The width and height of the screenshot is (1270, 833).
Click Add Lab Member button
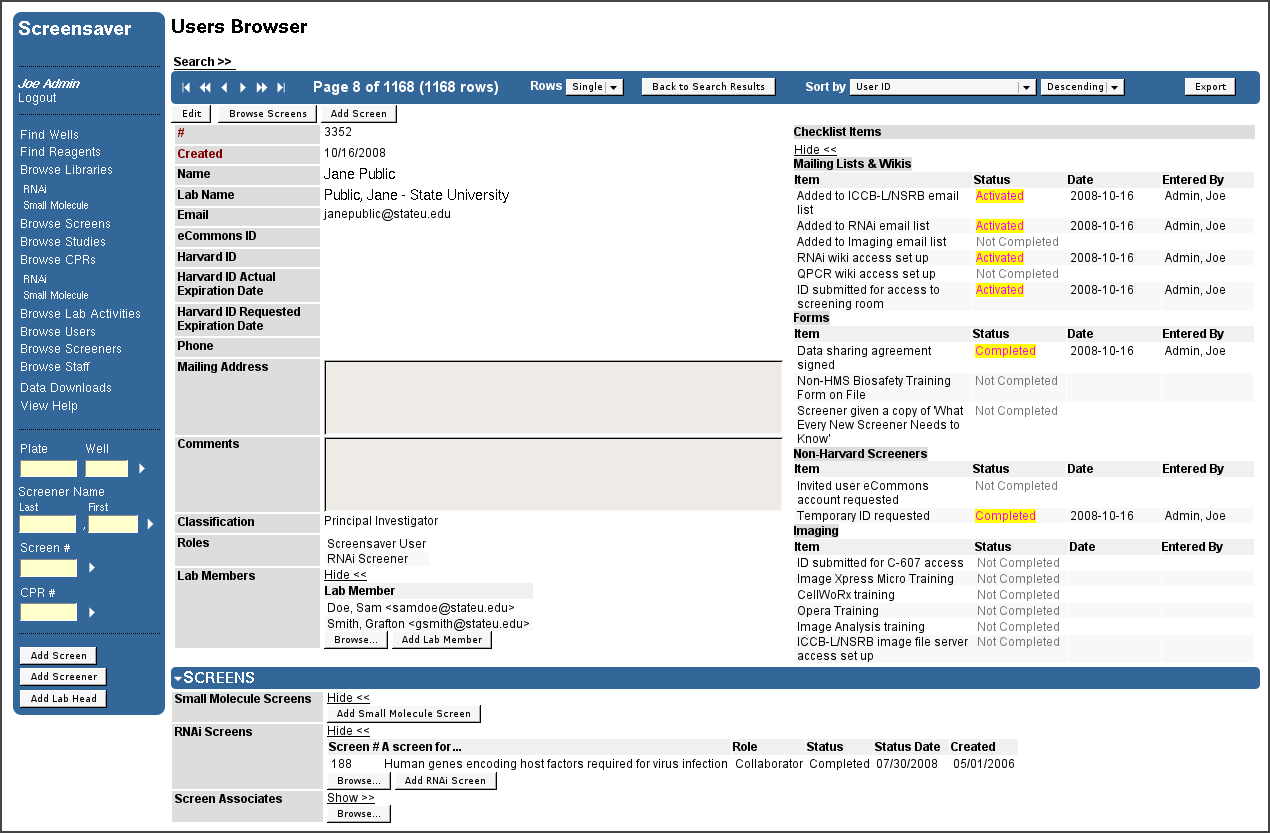tap(441, 640)
